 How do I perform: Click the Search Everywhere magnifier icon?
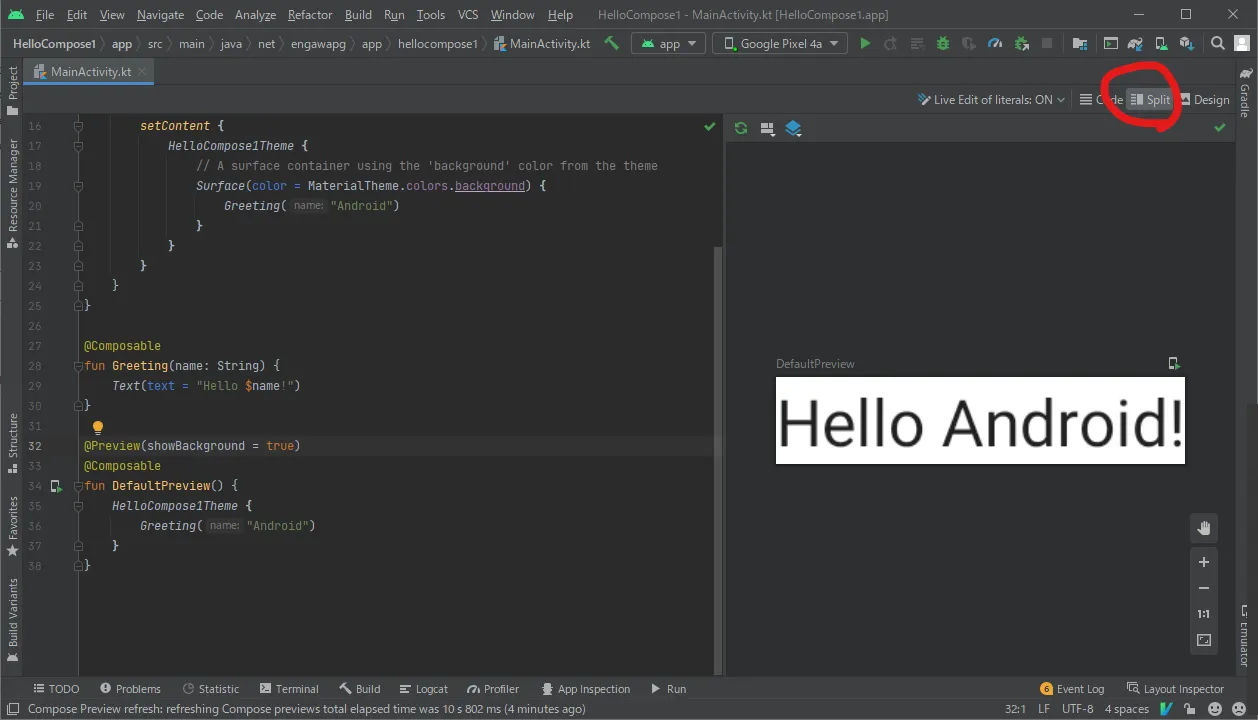tap(1217, 44)
